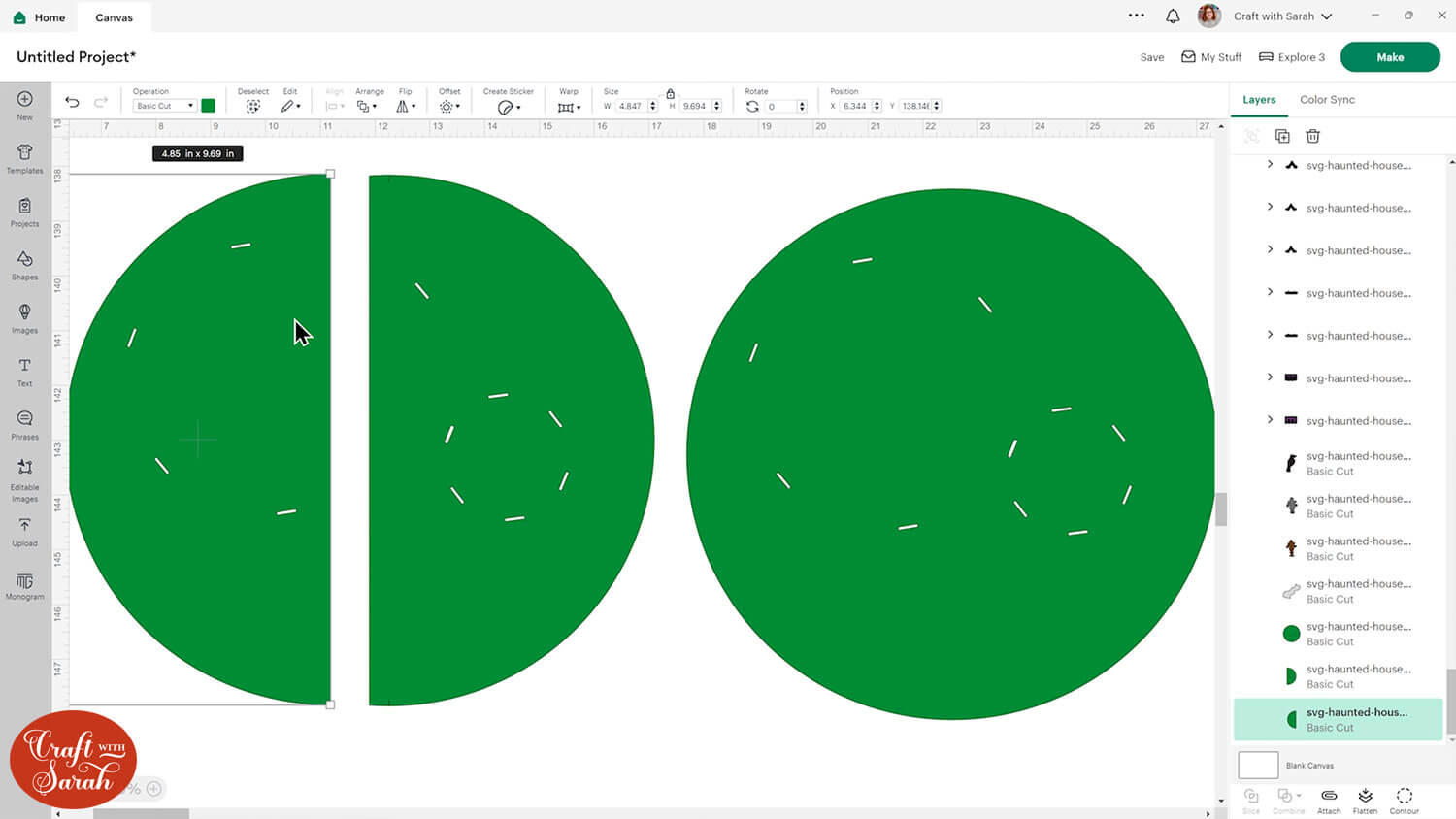Click the Attach icon
This screenshot has height=819, width=1456.
coord(1329,800)
